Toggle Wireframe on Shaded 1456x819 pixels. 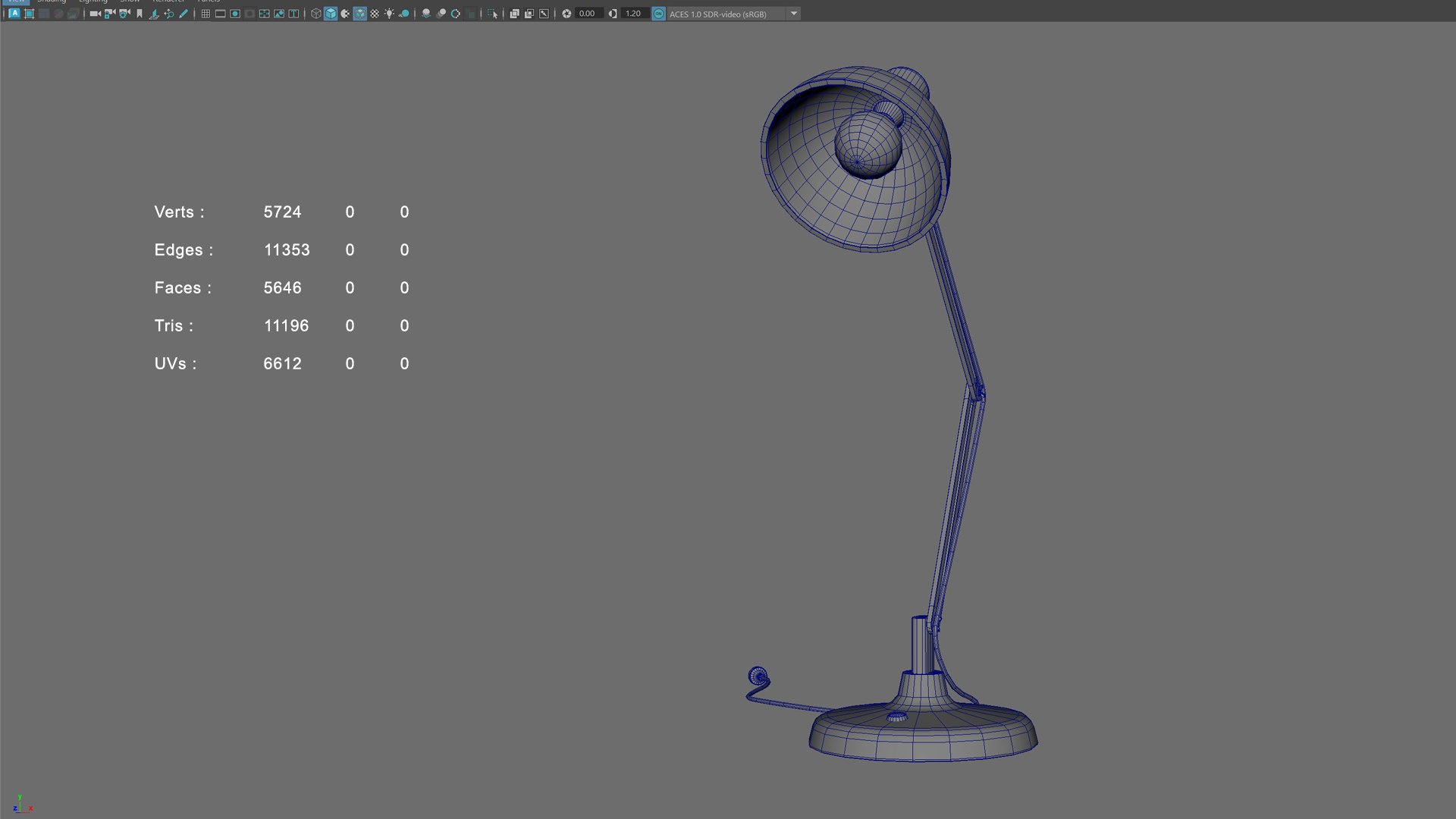359,14
